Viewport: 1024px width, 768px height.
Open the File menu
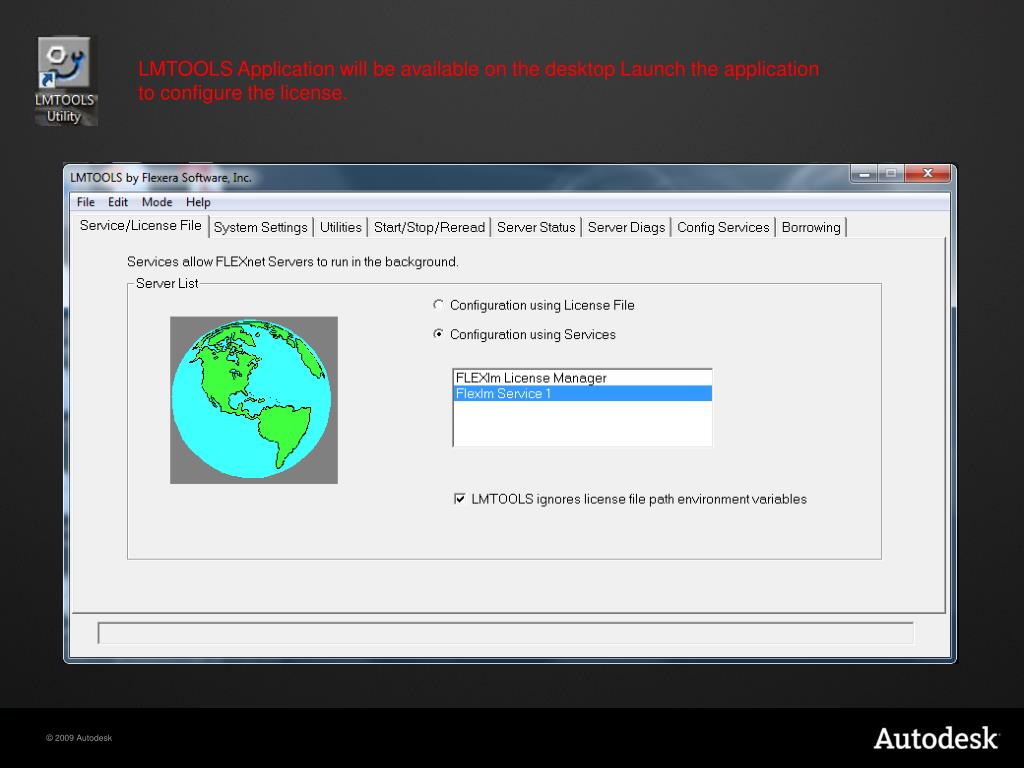[x=86, y=202]
